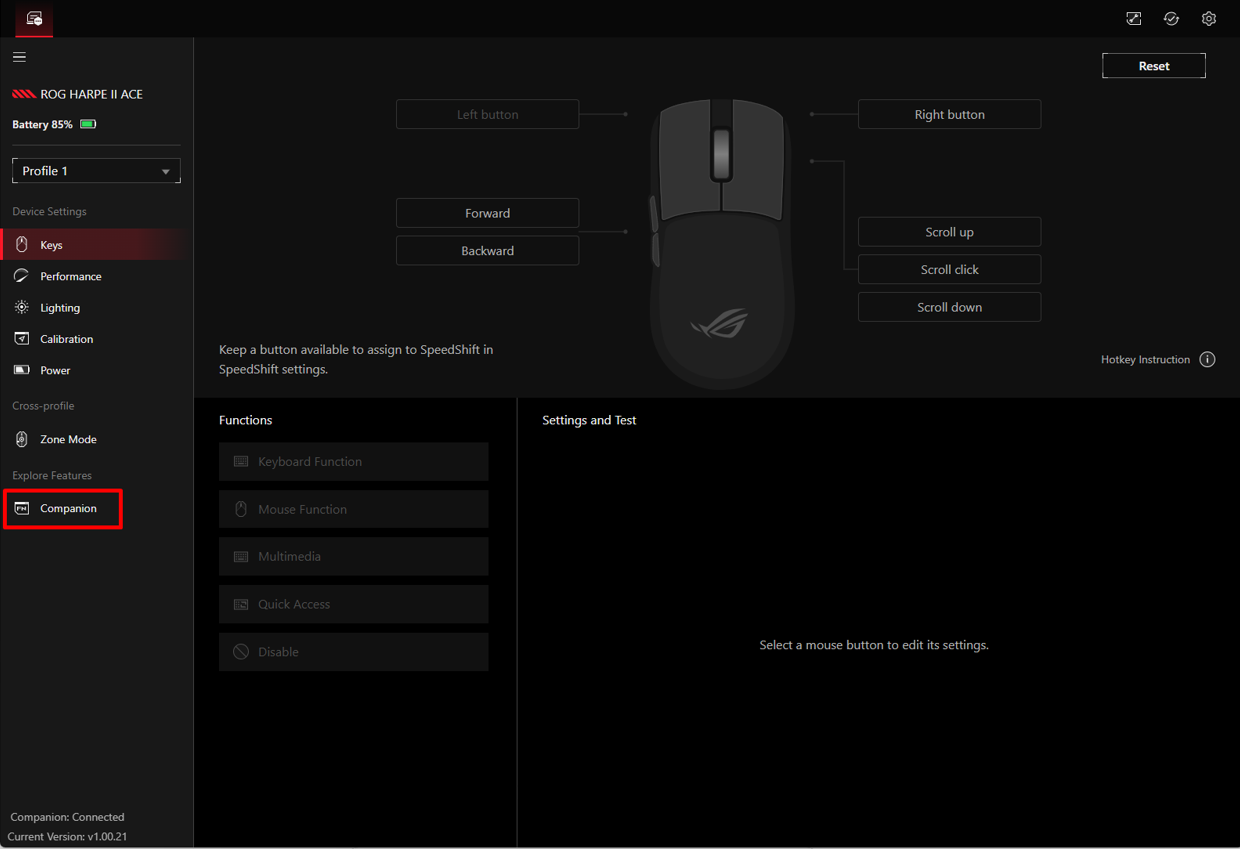Click the mouse illustration image
The height and width of the screenshot is (849, 1240).
click(722, 243)
